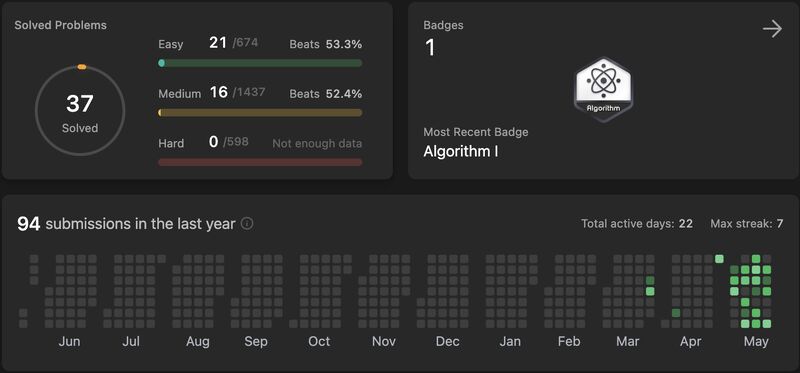Click the Medium difficulty label
Image resolution: width=800 pixels, height=373 pixels.
point(179,94)
